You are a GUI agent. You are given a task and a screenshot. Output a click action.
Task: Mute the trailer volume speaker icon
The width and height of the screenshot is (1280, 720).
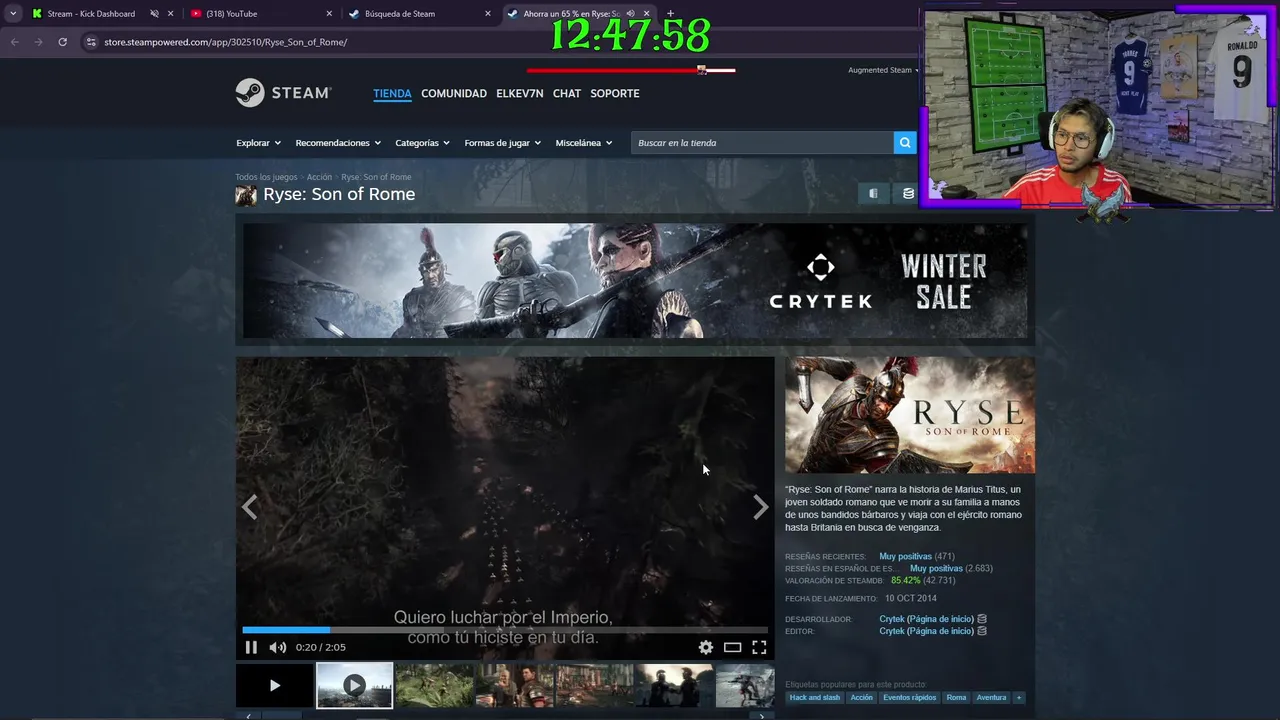pos(278,647)
